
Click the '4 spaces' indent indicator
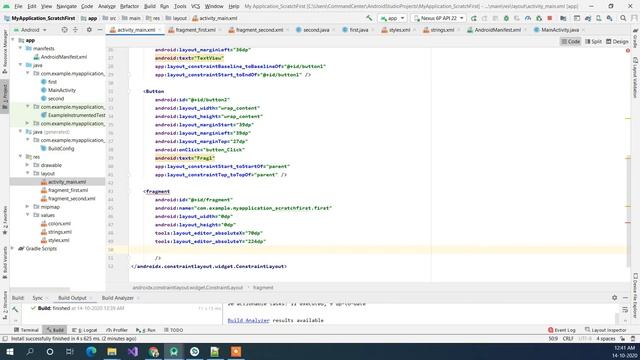click(605, 339)
